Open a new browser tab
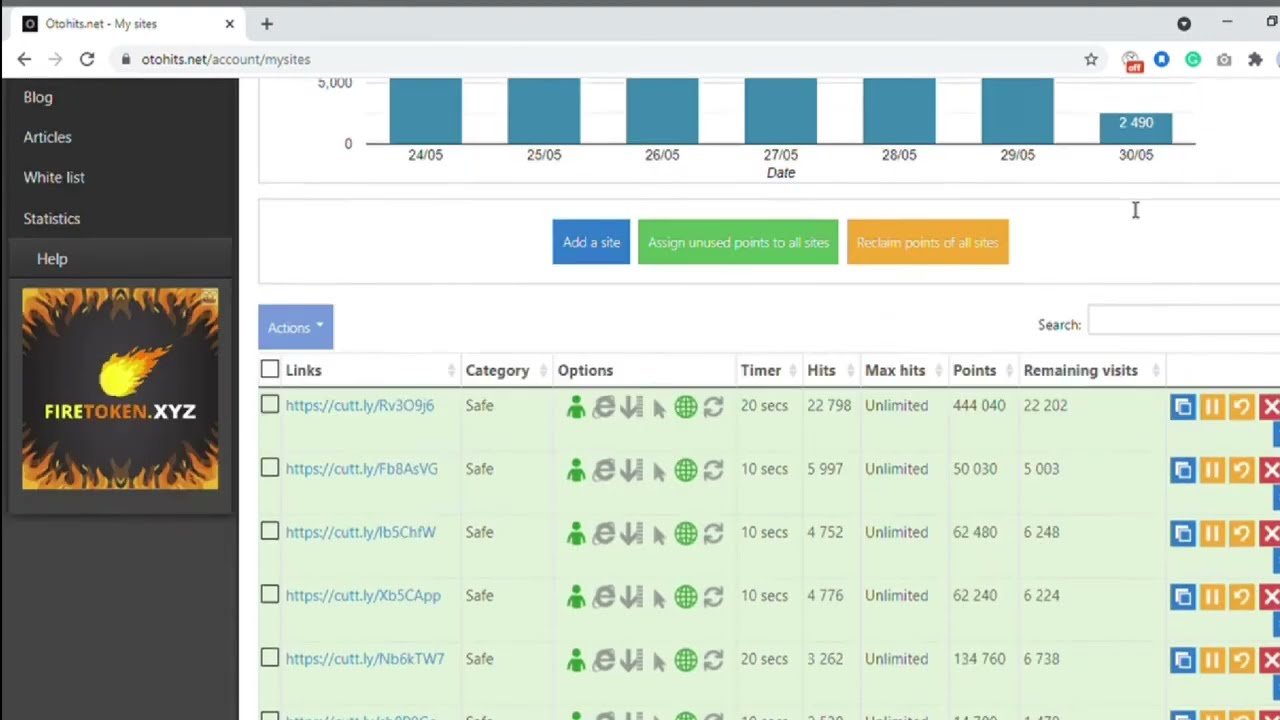 [x=267, y=23]
